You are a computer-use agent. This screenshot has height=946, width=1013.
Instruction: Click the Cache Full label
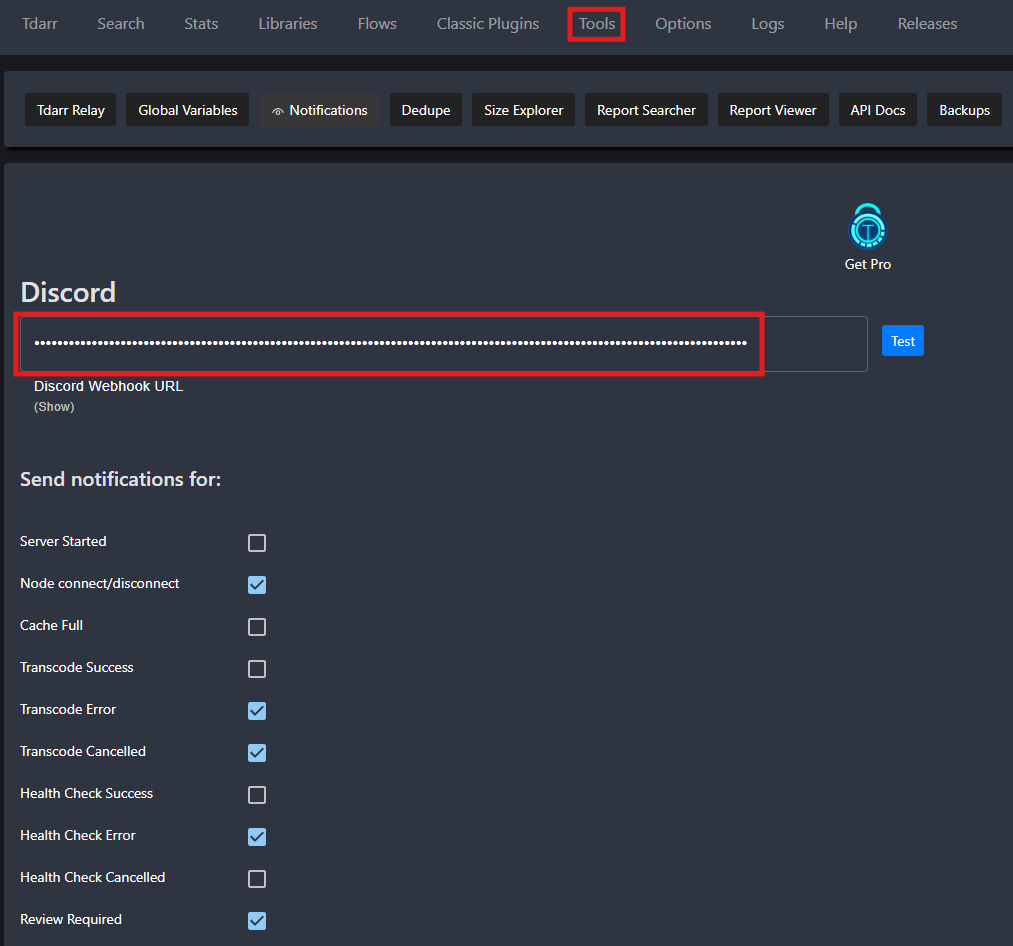tap(52, 625)
